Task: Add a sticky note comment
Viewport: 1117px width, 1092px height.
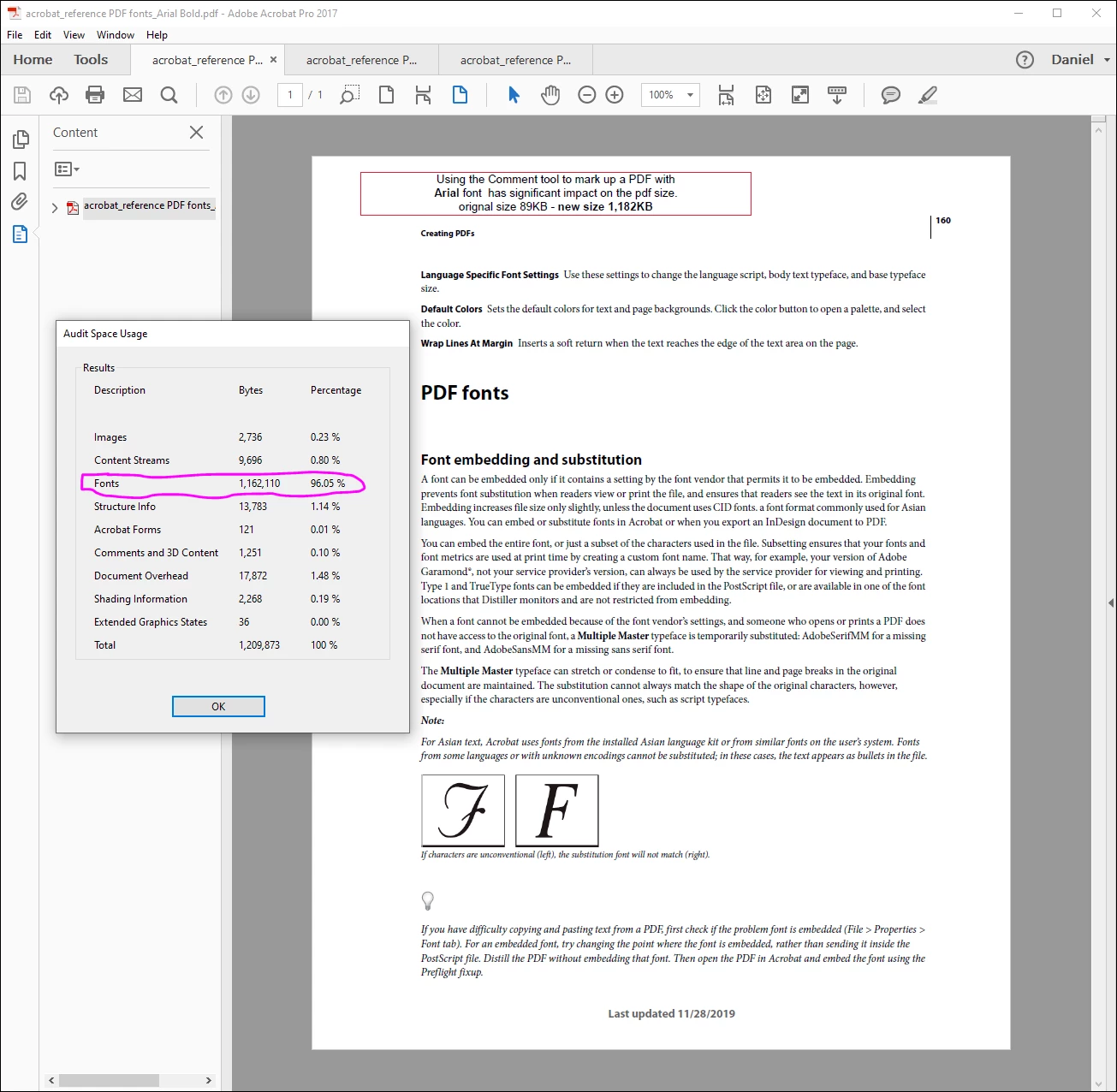Action: click(891, 95)
